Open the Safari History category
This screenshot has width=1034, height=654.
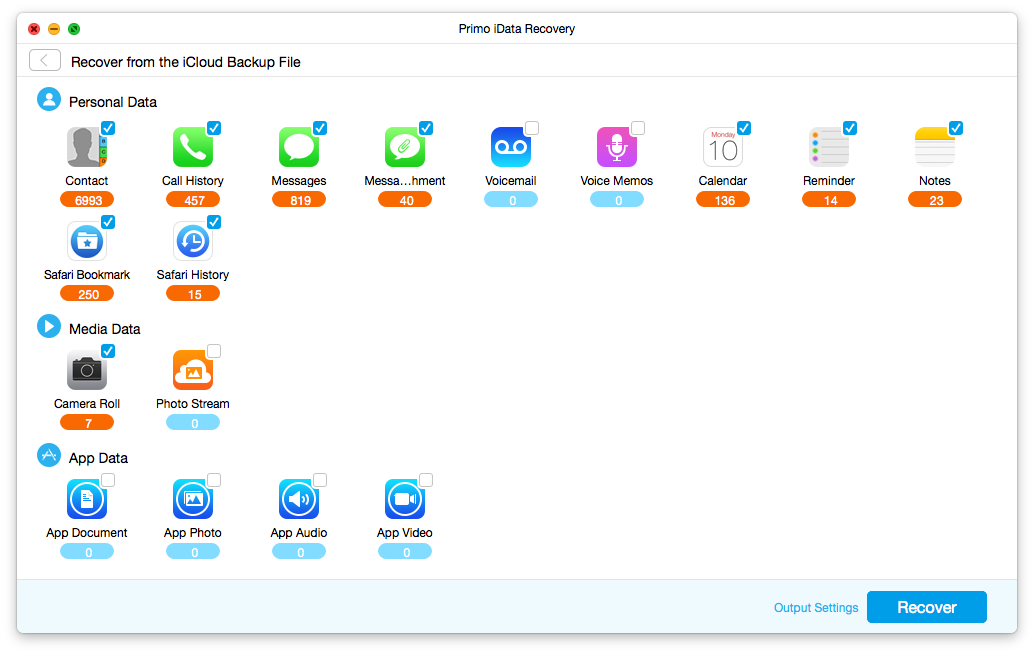pyautogui.click(x=193, y=240)
